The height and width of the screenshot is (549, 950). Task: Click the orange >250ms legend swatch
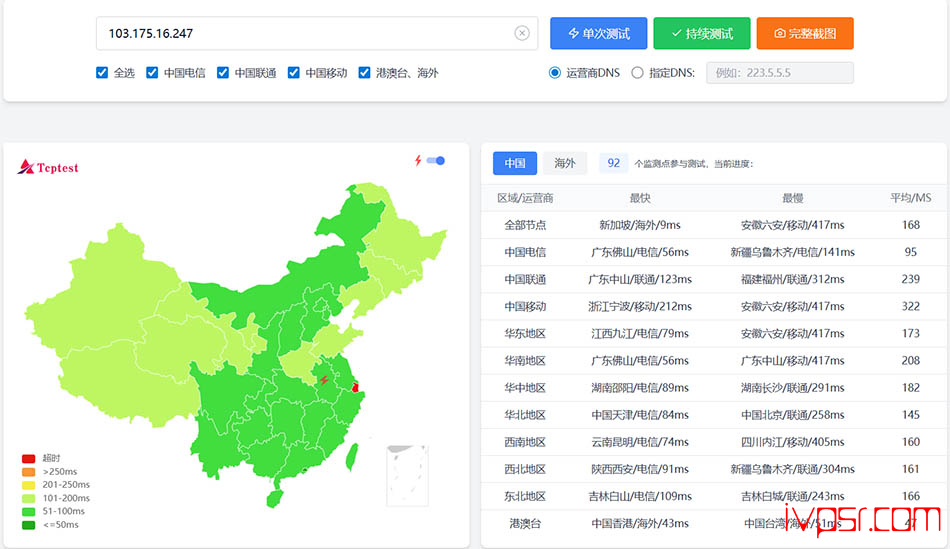tap(28, 471)
